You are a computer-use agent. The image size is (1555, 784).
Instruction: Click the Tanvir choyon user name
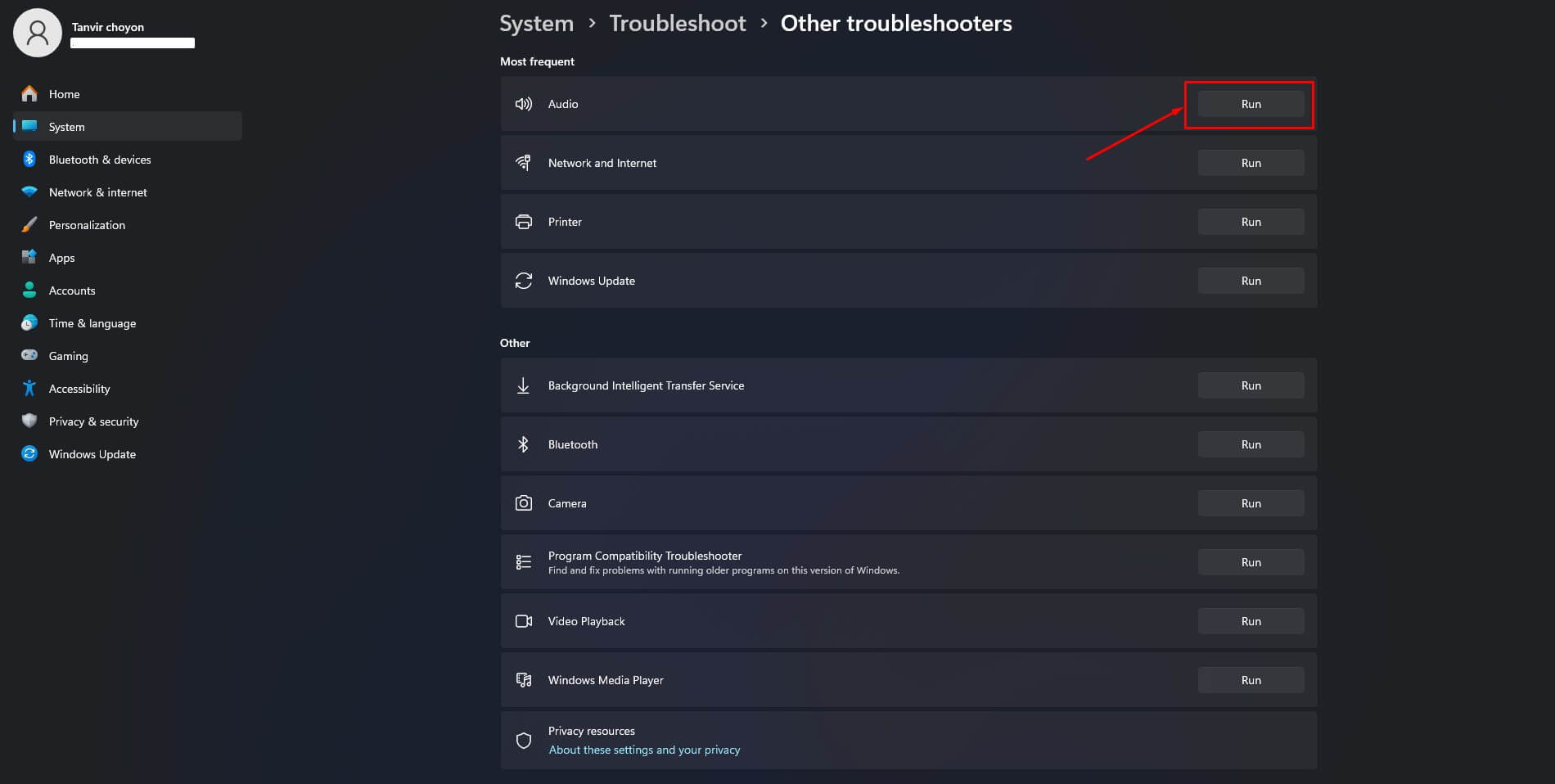(107, 27)
